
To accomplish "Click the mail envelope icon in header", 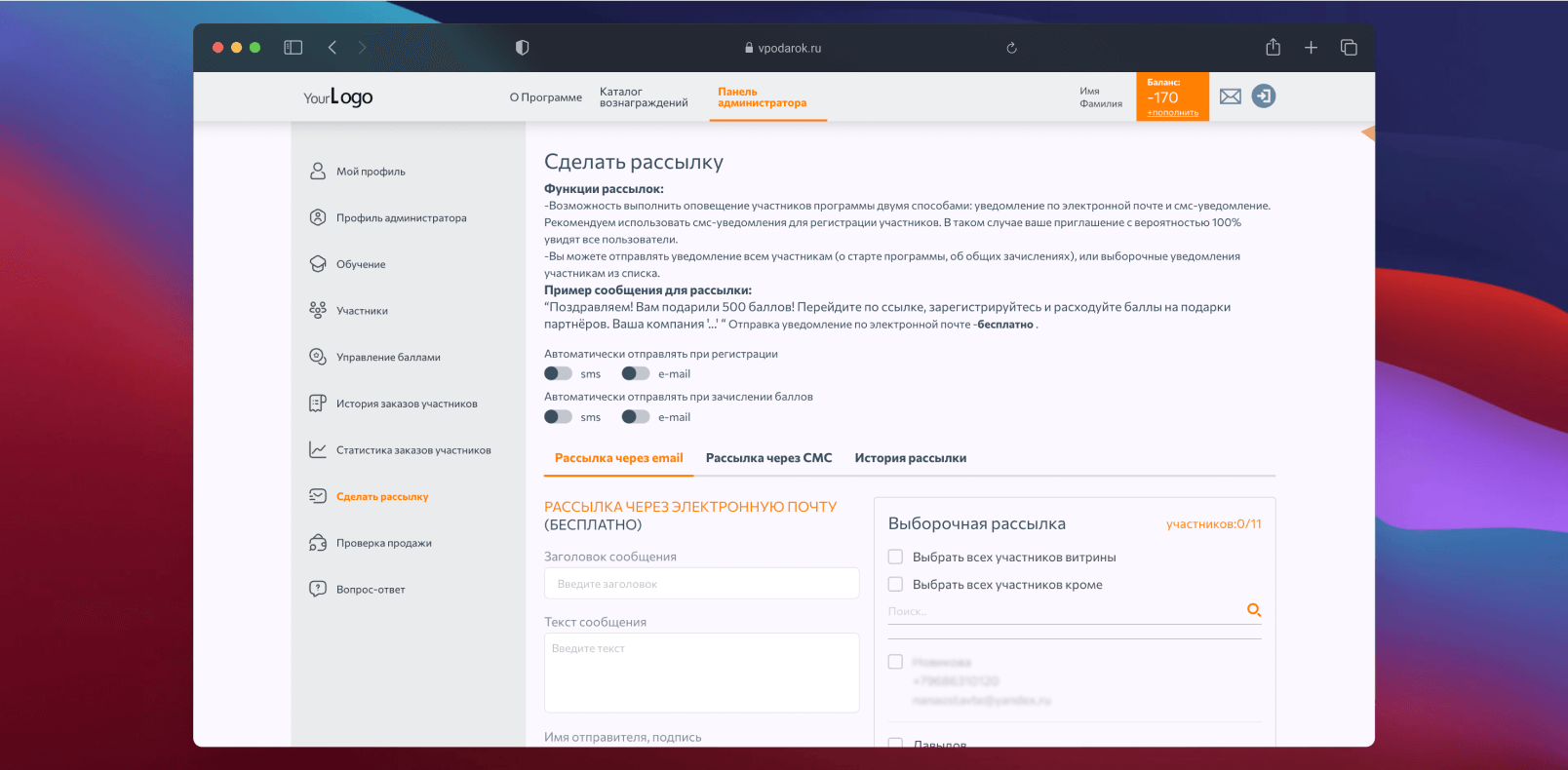I will [x=1230, y=96].
